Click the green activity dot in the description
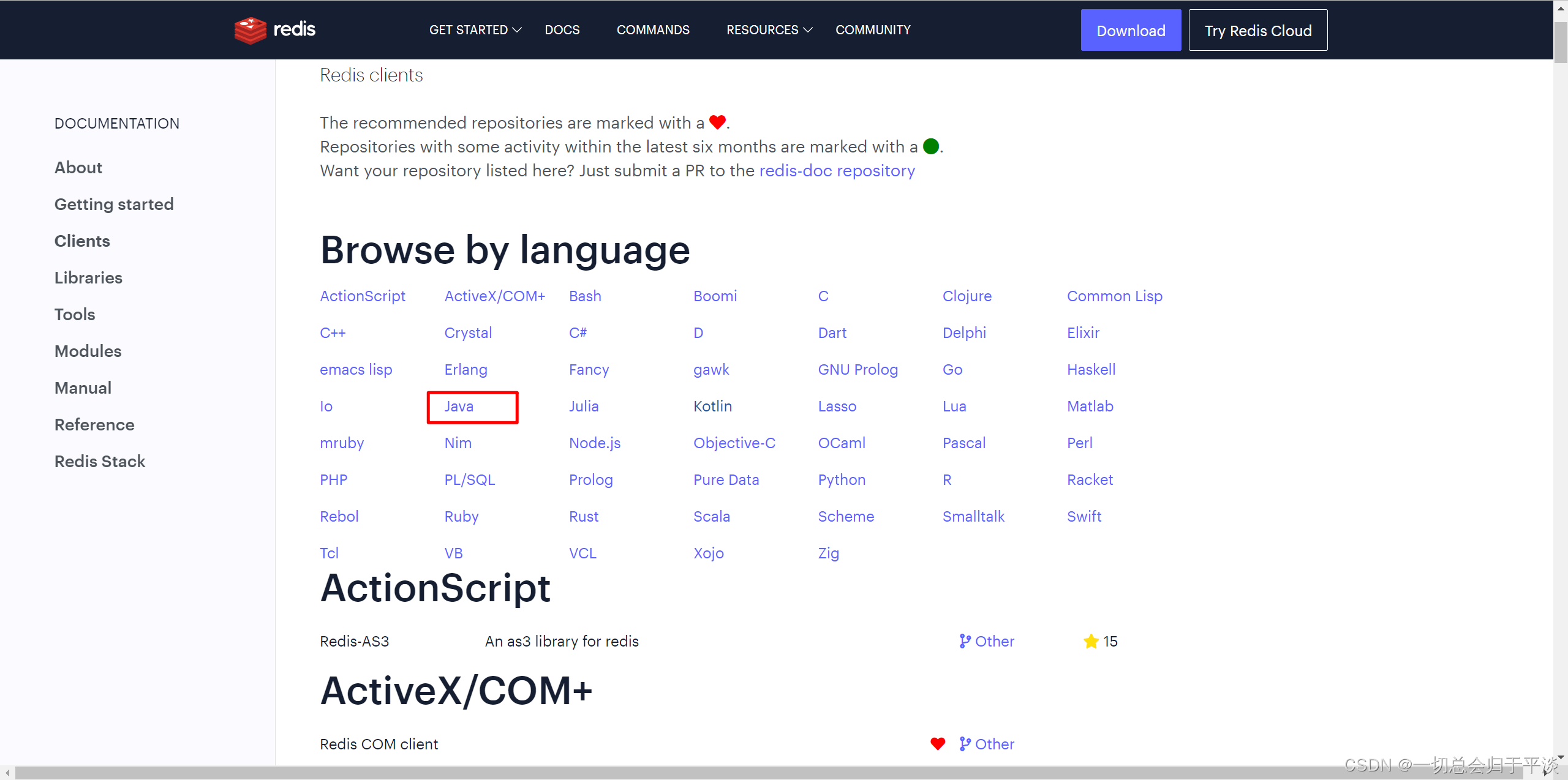 tap(930, 146)
